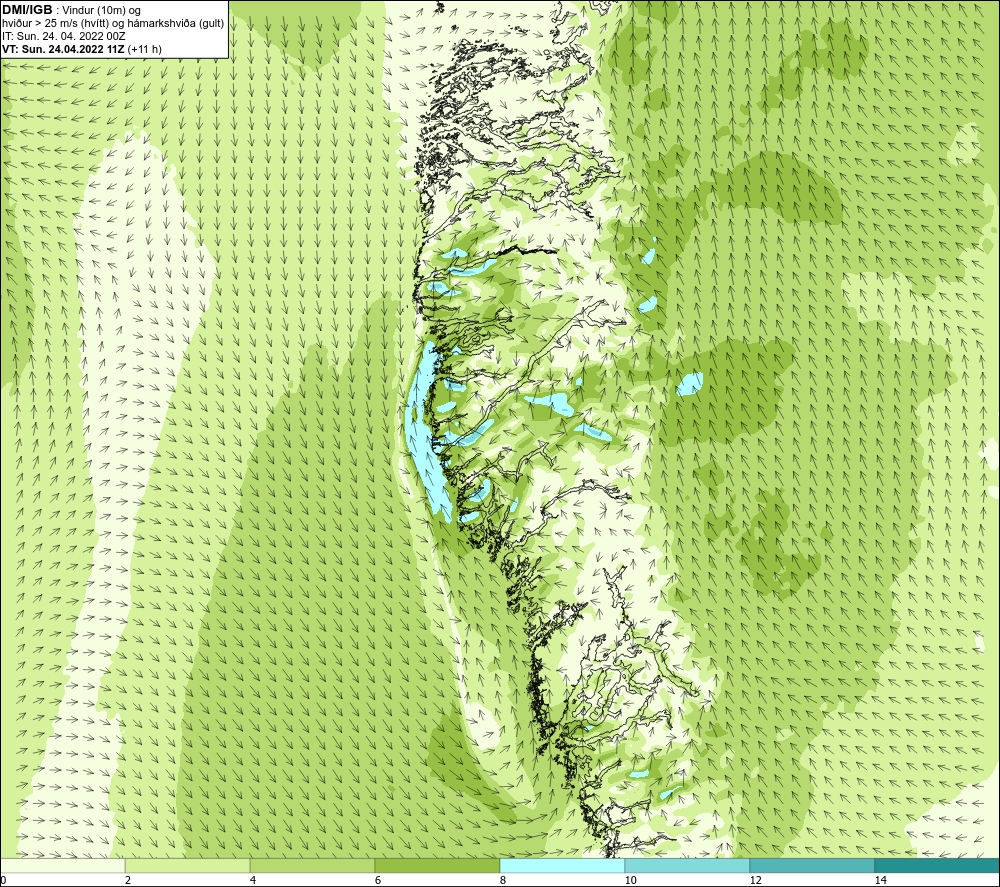Select the 10–12 m/s turquoise scale segment
This screenshot has width=1000, height=887.
(x=688, y=865)
